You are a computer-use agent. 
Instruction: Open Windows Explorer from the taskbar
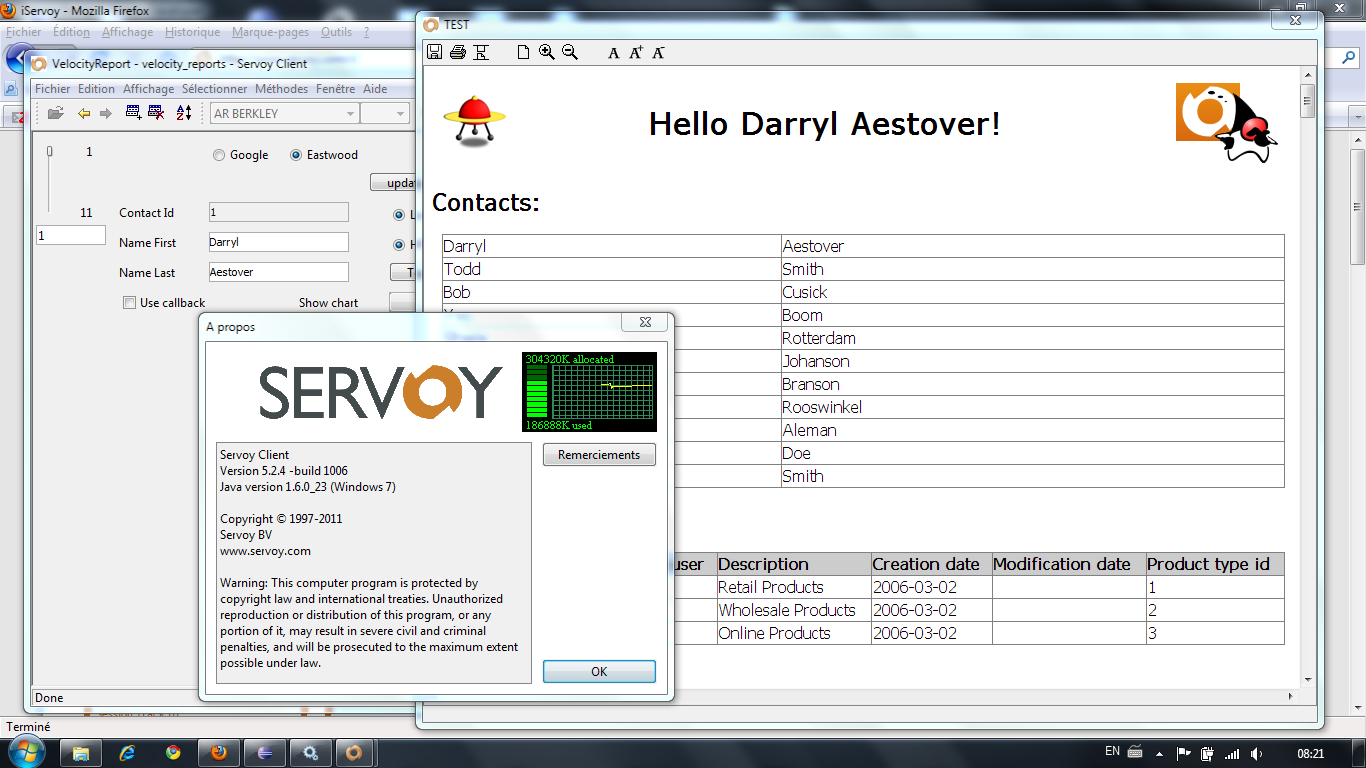[81, 753]
